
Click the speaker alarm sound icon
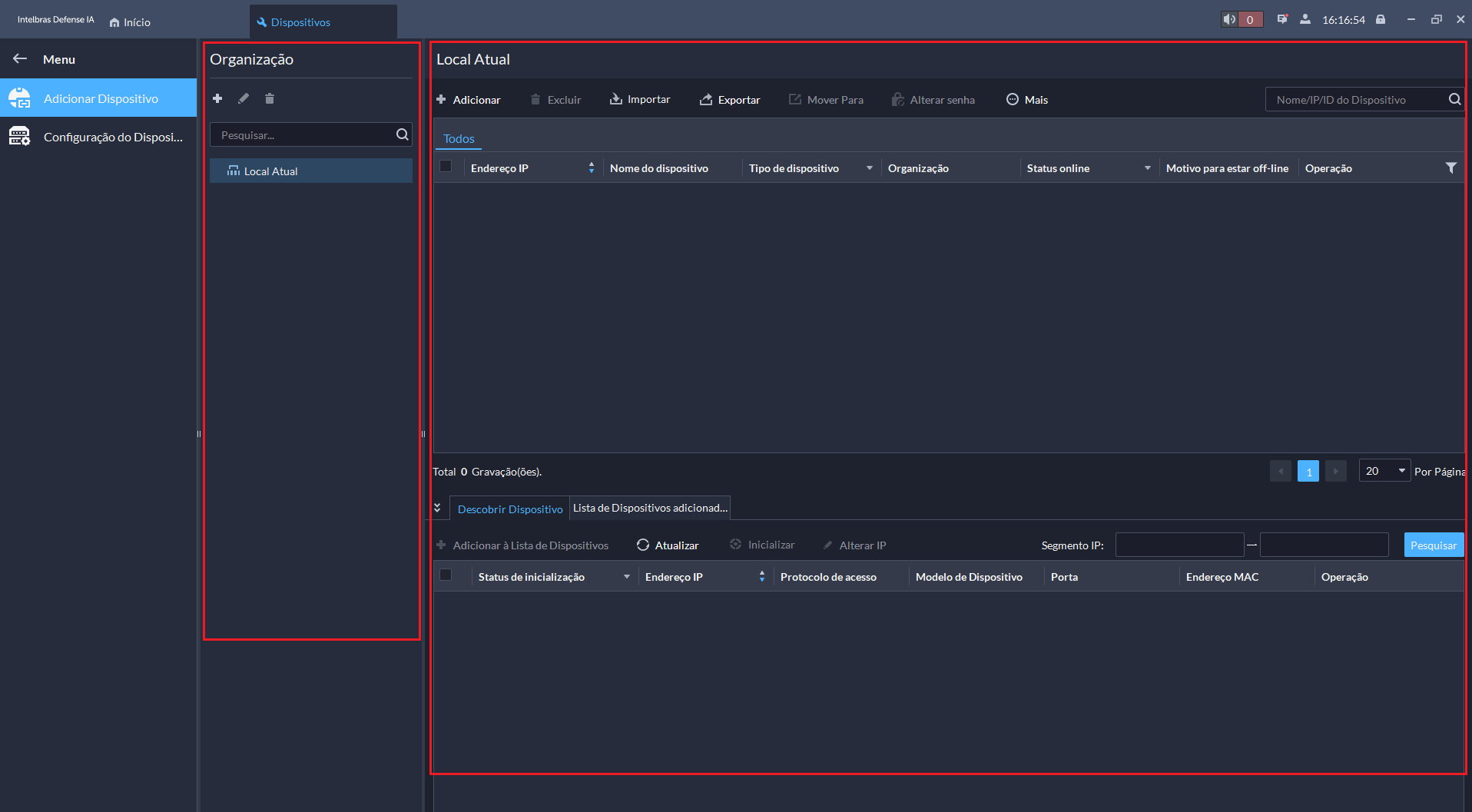[x=1229, y=19]
